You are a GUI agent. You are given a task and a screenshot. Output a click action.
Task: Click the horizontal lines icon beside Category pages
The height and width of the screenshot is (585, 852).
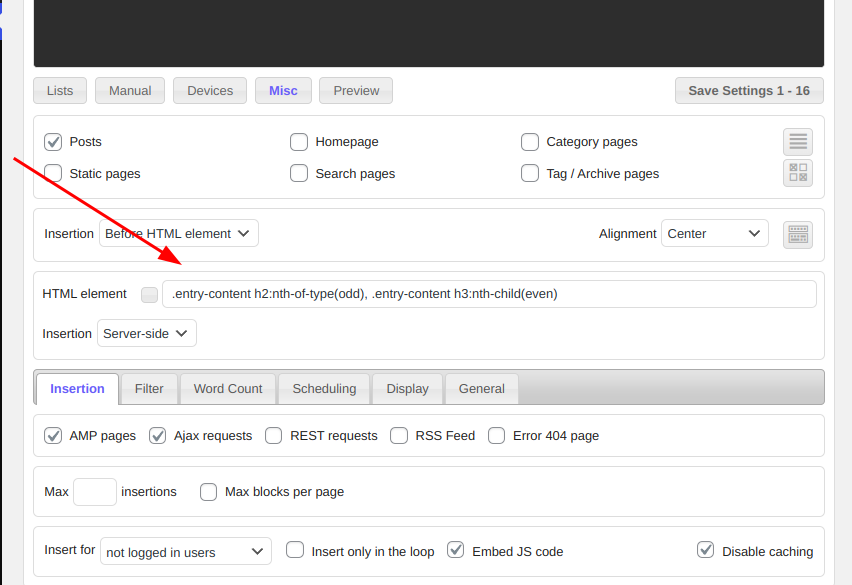click(x=797, y=142)
